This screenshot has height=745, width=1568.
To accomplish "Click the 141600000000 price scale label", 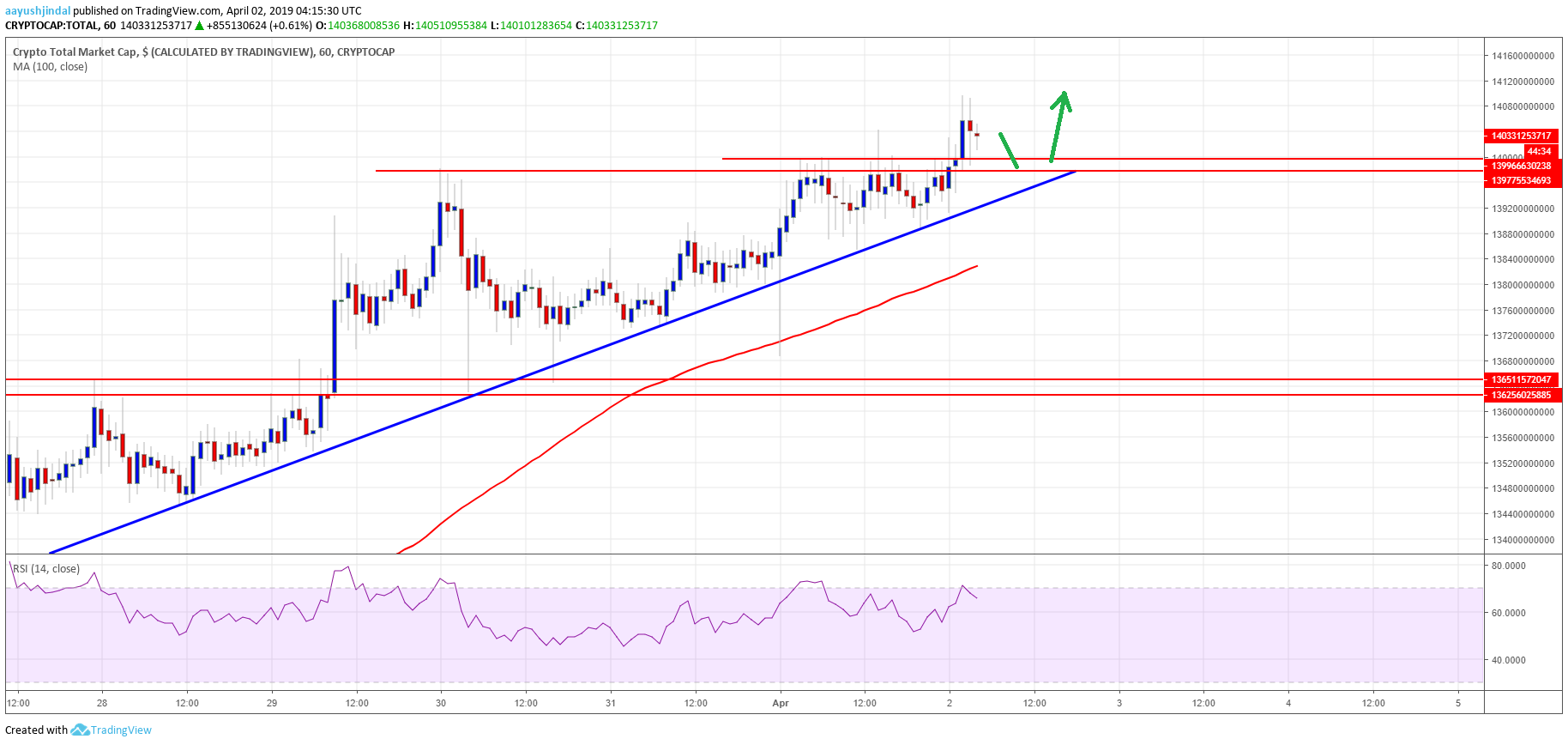I will click(x=1523, y=57).
